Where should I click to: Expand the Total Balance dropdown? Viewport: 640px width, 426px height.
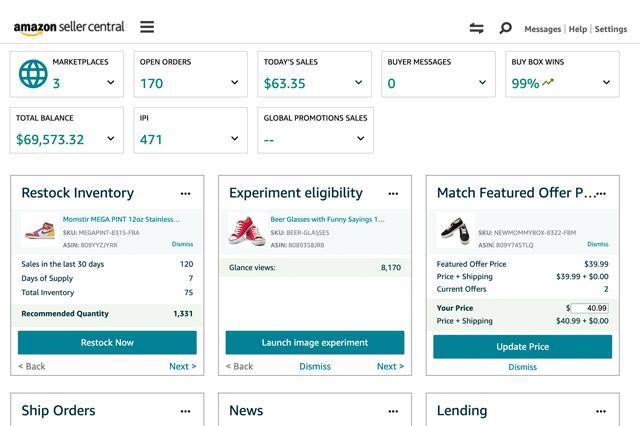110,139
